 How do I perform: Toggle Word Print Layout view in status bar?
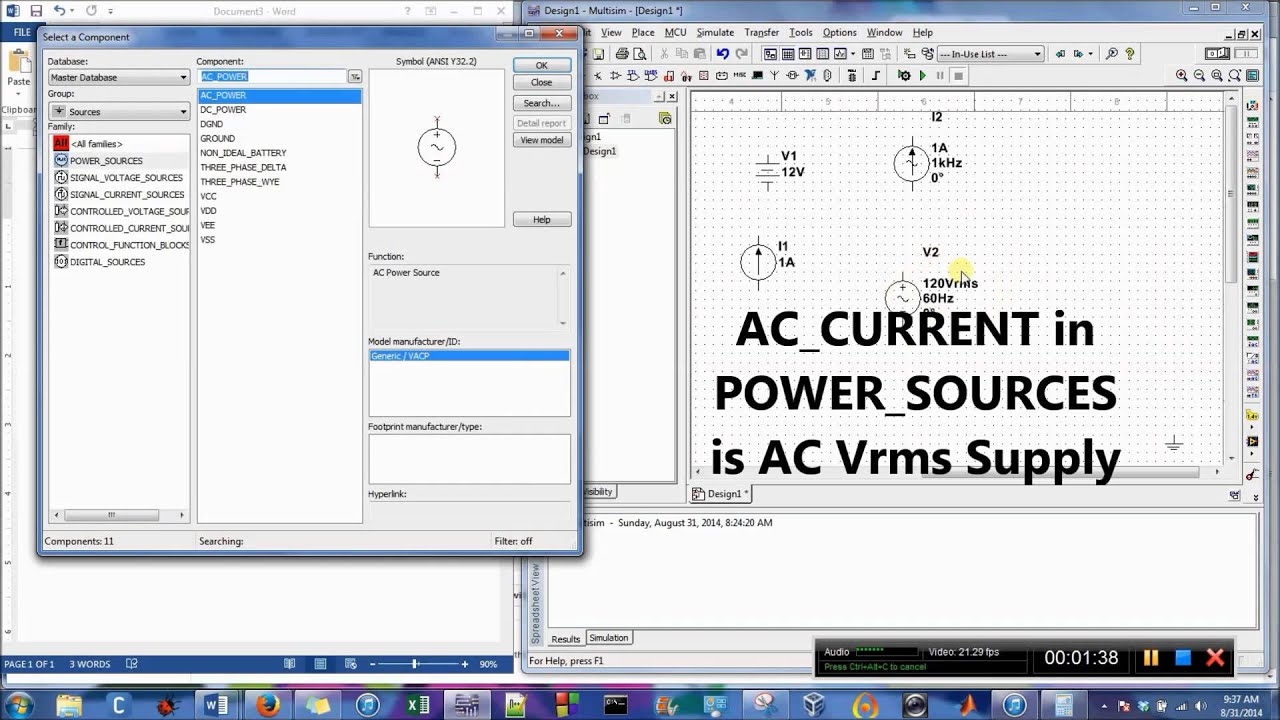pyautogui.click(x=320, y=664)
